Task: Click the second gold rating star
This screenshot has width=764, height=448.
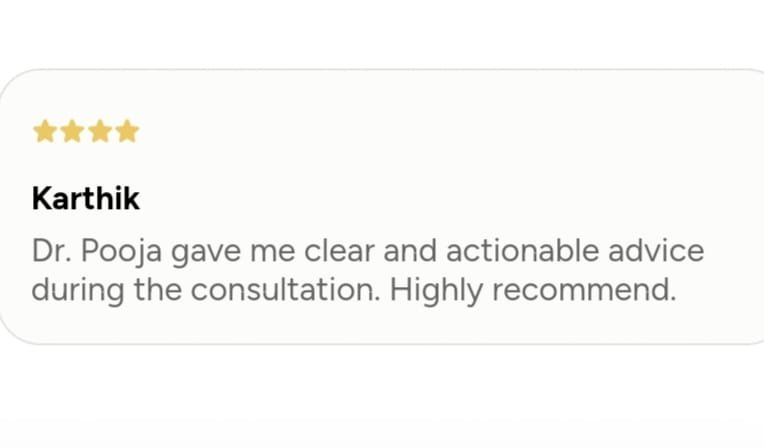Action: [x=72, y=132]
